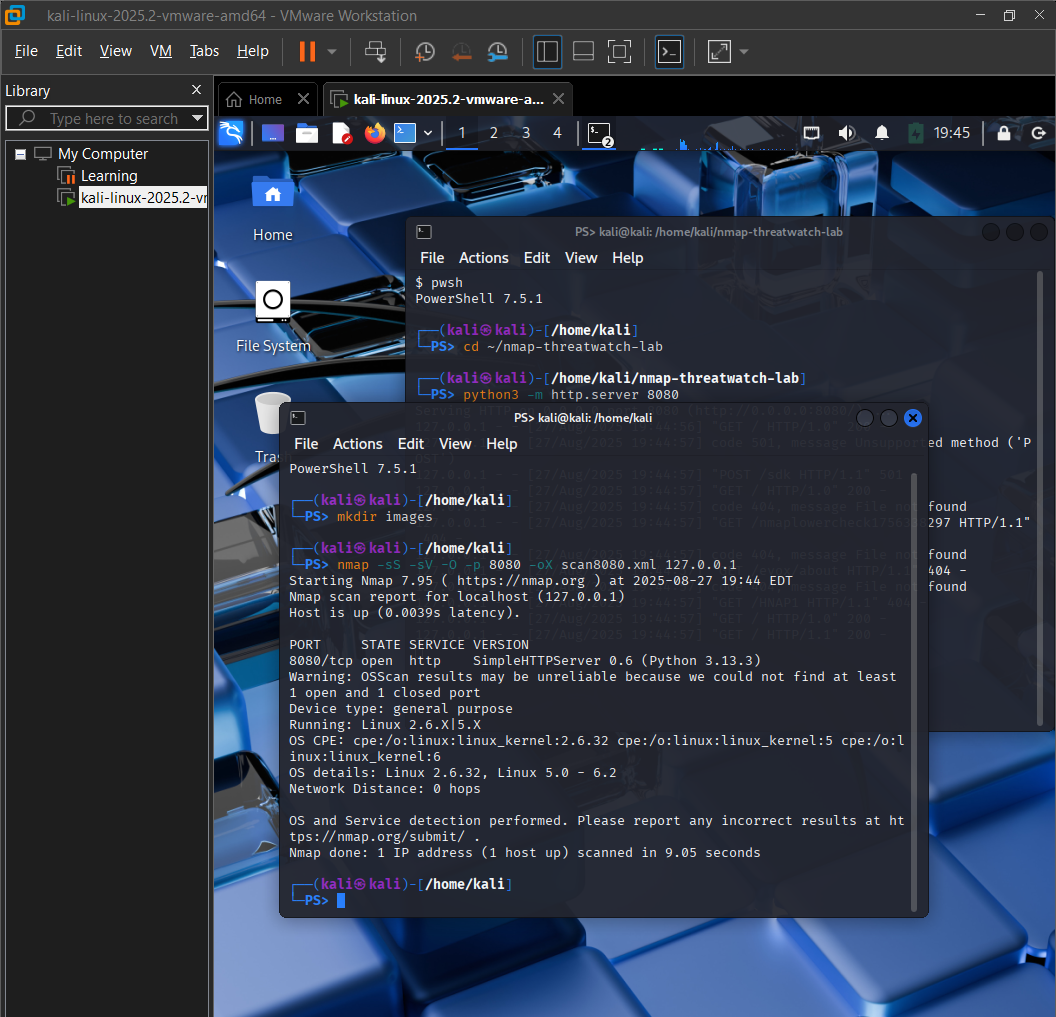Send Ctrl+Alt+Del to the virtual machine
Screen dimensions: 1056x1017
tap(375, 51)
